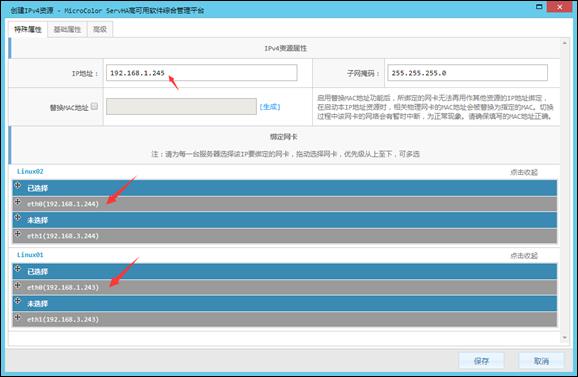Click the IPv4资源属性 section title
Screen dimensions: 578x377
(x=285, y=48)
